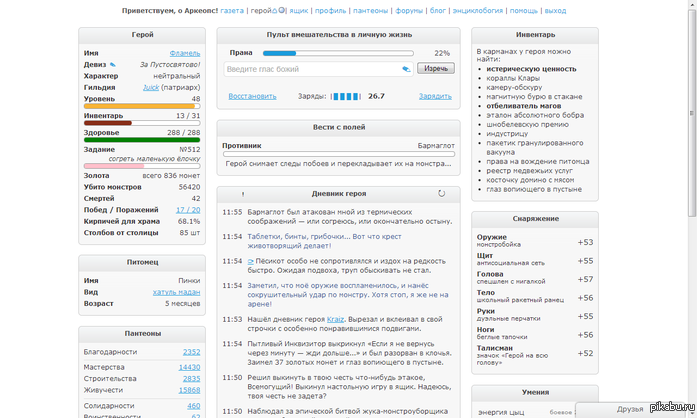700x418 pixels.
Task: Click the blue charge cells indicator next to Заряды
Action: coord(345,97)
